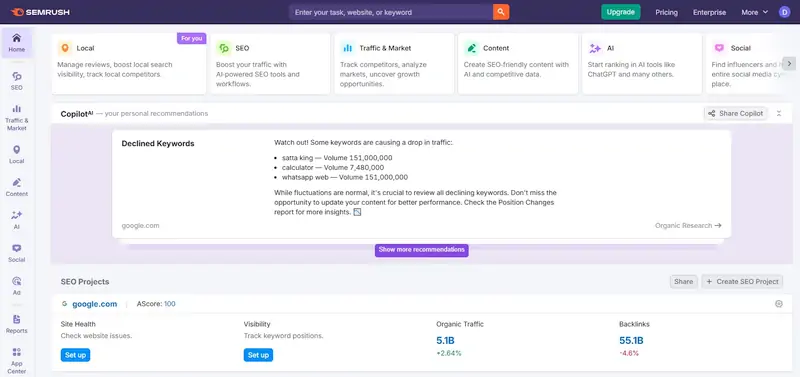Click satta king keyword line
The height and width of the screenshot is (377, 800).
coord(337,158)
